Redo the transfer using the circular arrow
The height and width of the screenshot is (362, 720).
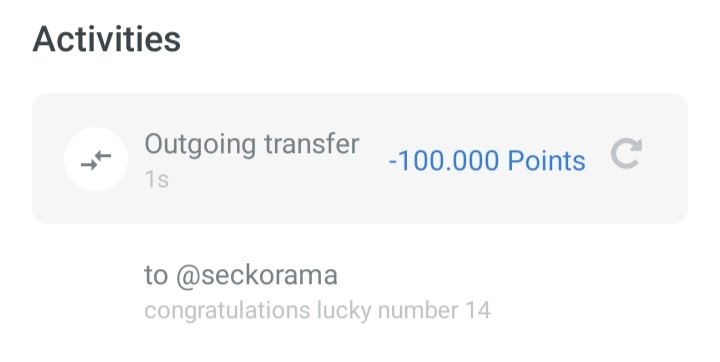[x=626, y=154]
